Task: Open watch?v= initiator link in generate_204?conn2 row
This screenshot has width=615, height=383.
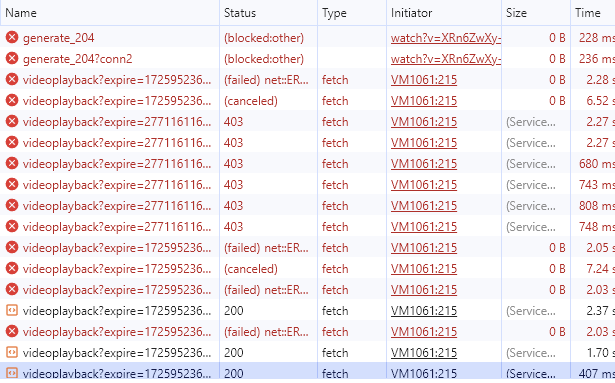Action: (446, 59)
